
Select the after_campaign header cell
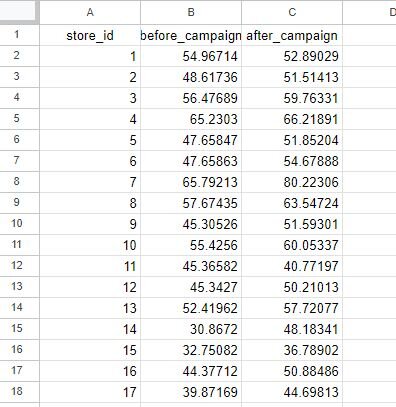coord(292,35)
